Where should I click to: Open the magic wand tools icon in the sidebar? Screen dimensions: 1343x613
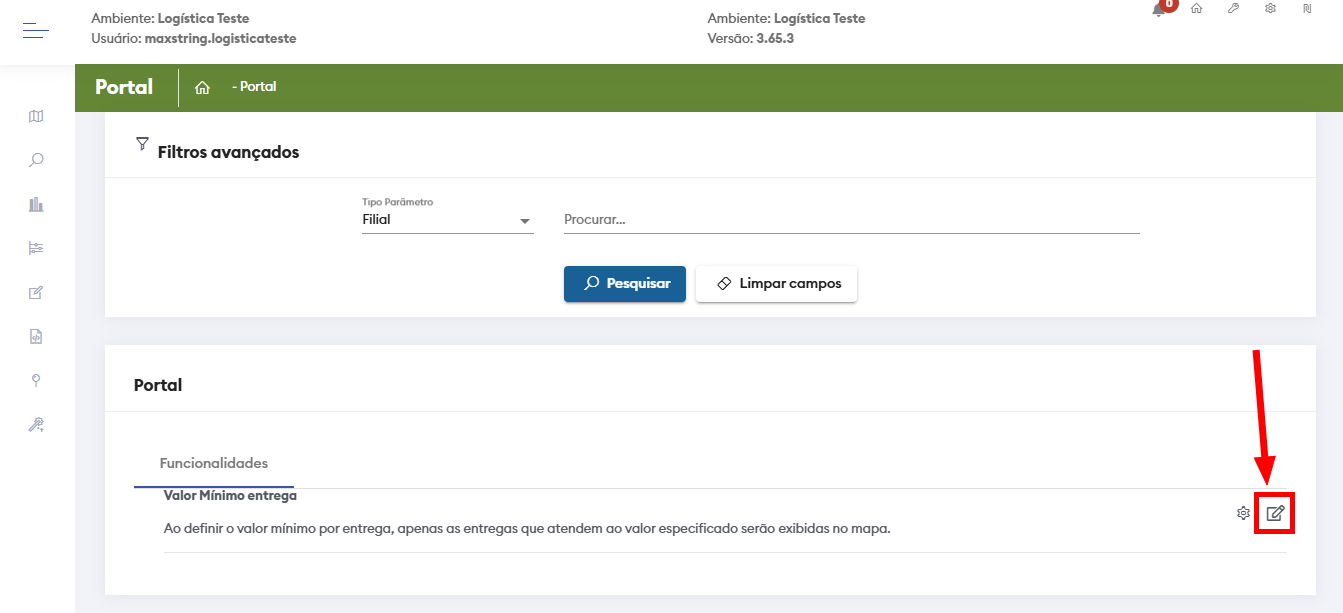36,425
